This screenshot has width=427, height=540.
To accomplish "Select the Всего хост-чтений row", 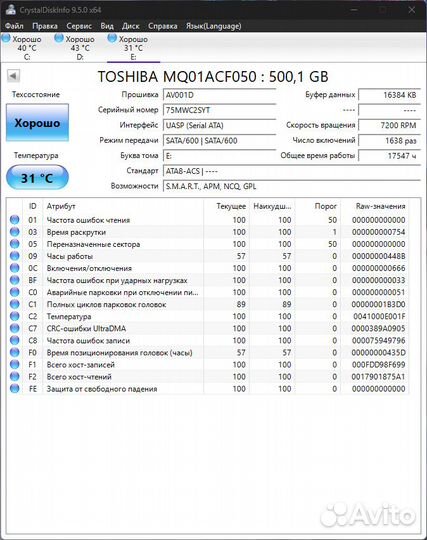I will click(x=208, y=376).
